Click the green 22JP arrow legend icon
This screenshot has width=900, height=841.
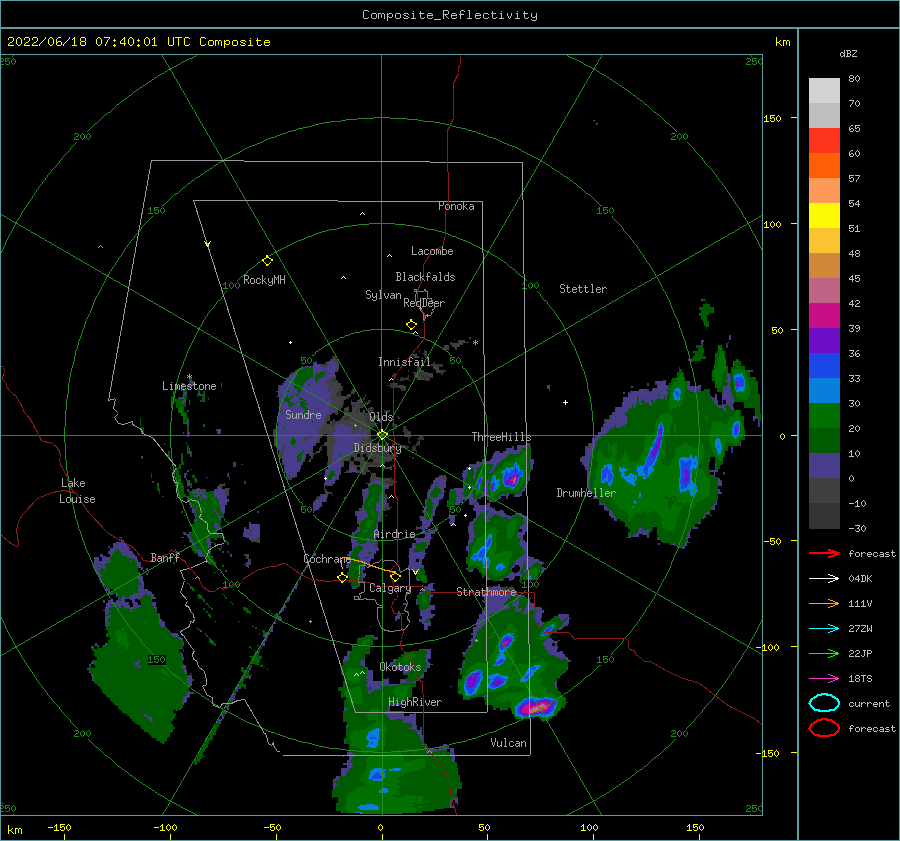tap(824, 653)
